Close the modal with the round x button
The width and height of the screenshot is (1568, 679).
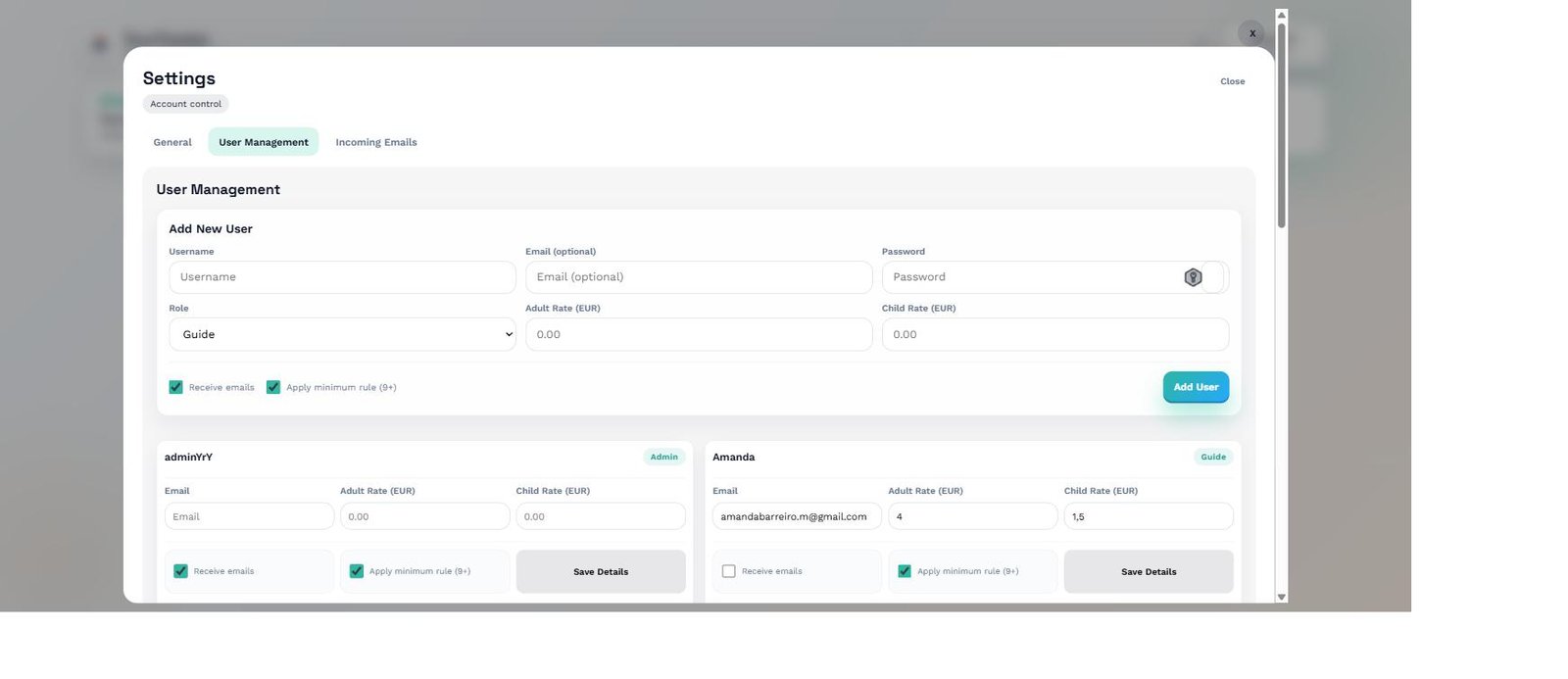pos(1251,33)
